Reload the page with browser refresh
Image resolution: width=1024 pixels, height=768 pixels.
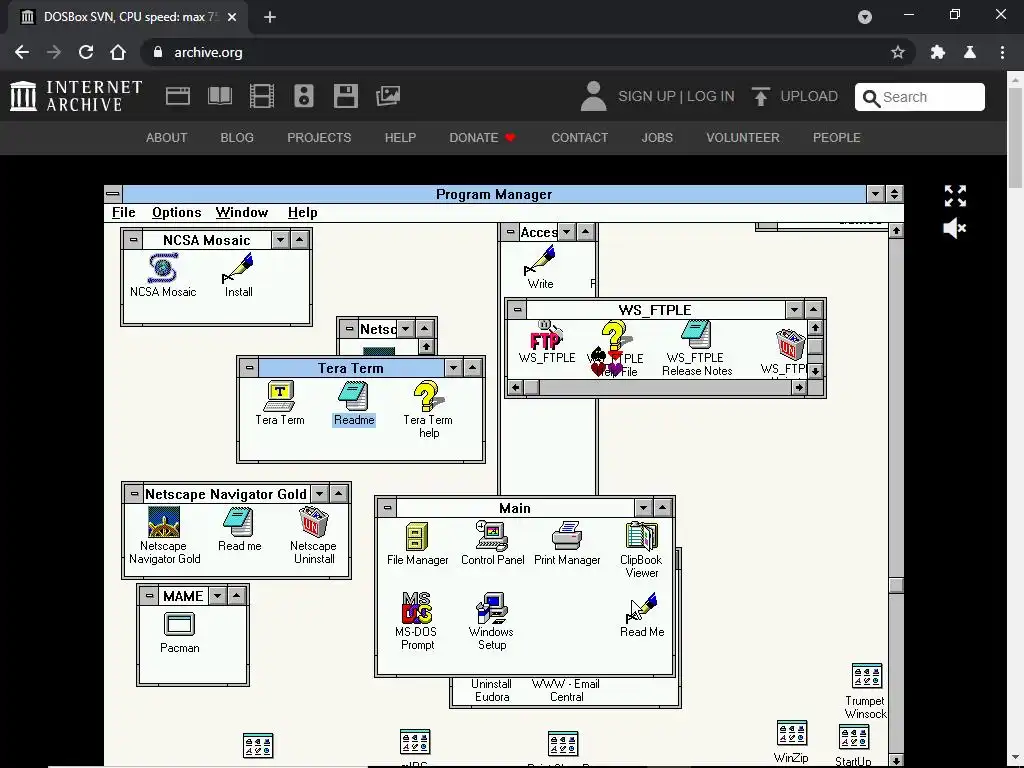click(x=86, y=52)
